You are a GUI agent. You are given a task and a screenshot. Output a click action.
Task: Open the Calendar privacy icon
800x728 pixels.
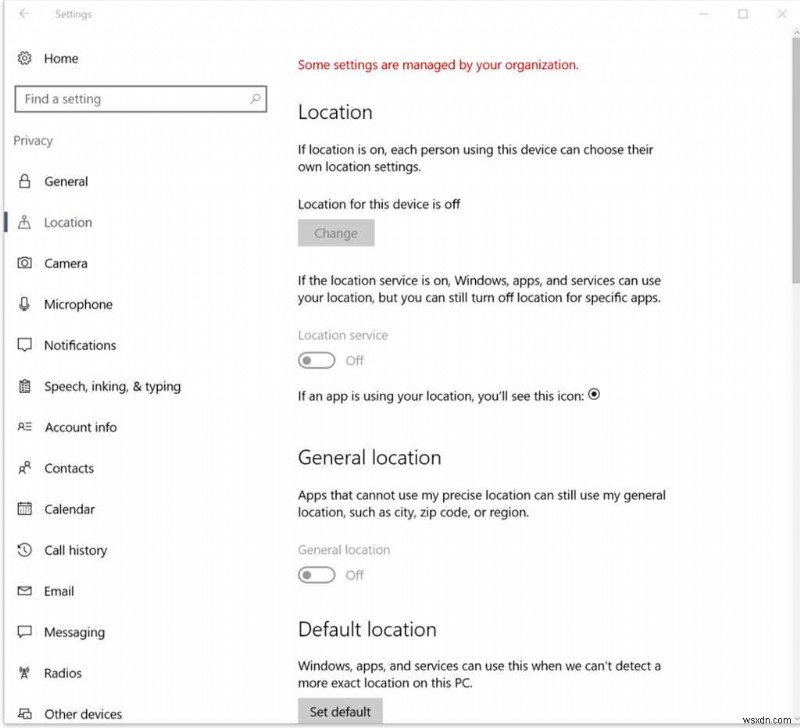(23, 509)
